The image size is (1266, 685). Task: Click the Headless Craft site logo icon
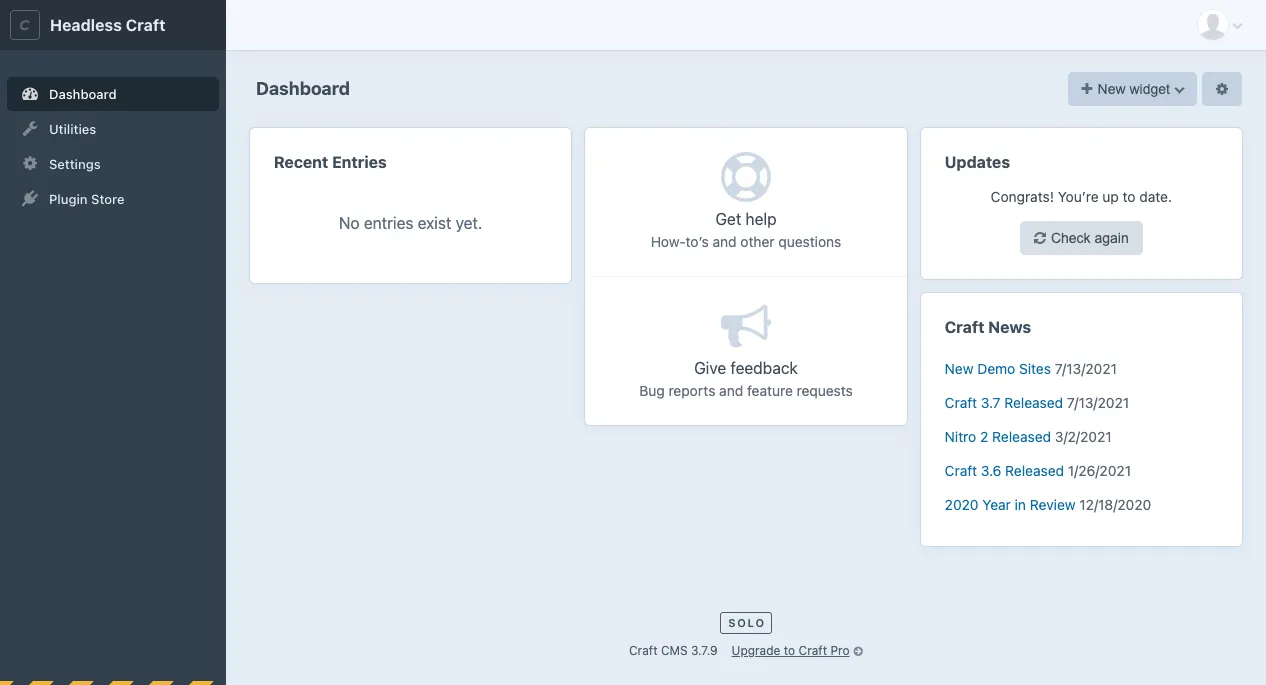coord(25,25)
